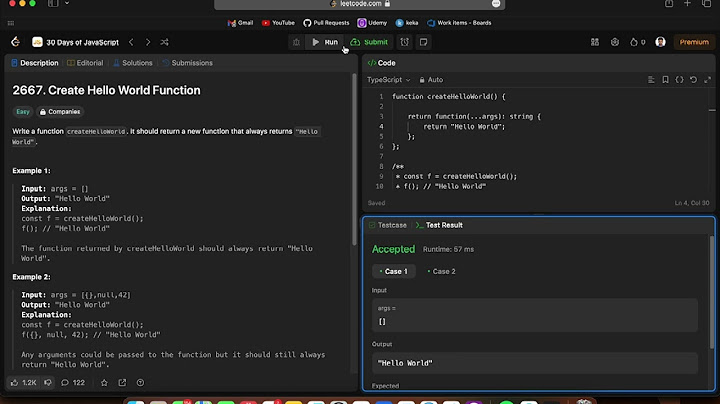Toggle the Safari sidebar button
The image size is (720, 404).
tap(53, 3)
